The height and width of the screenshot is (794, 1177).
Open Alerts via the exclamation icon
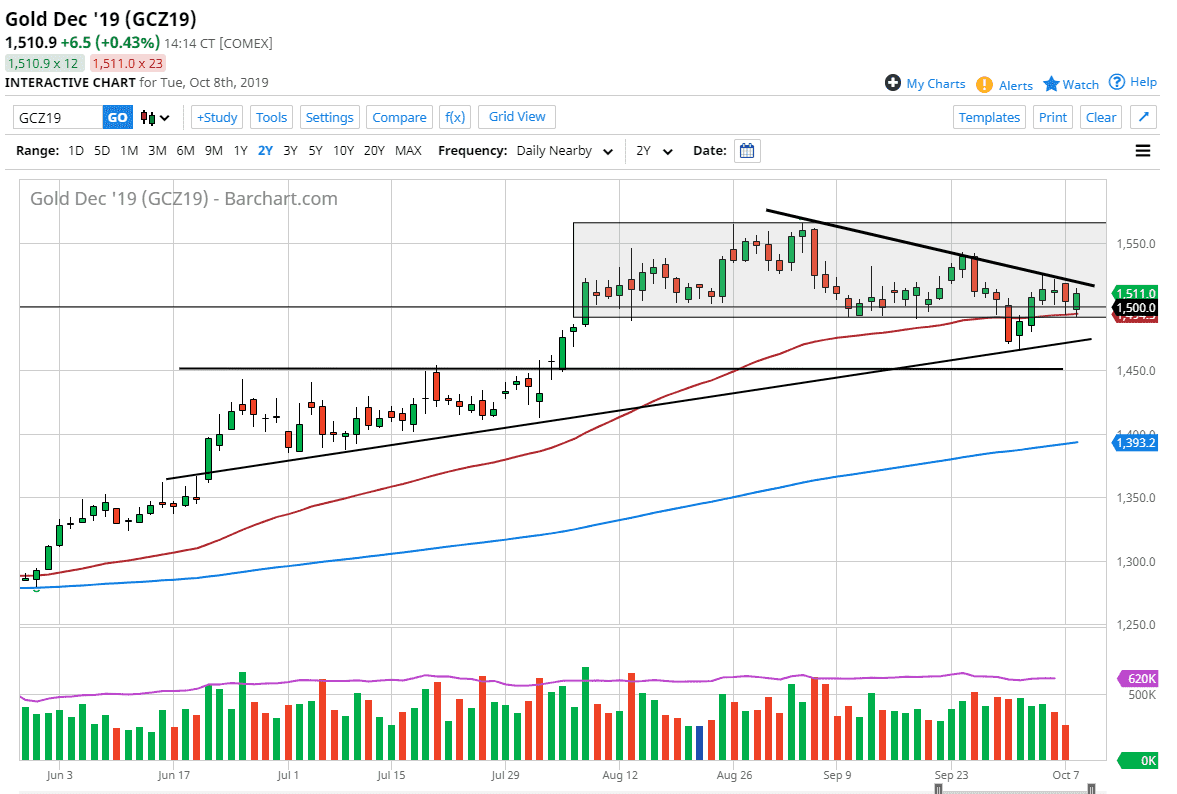click(985, 84)
